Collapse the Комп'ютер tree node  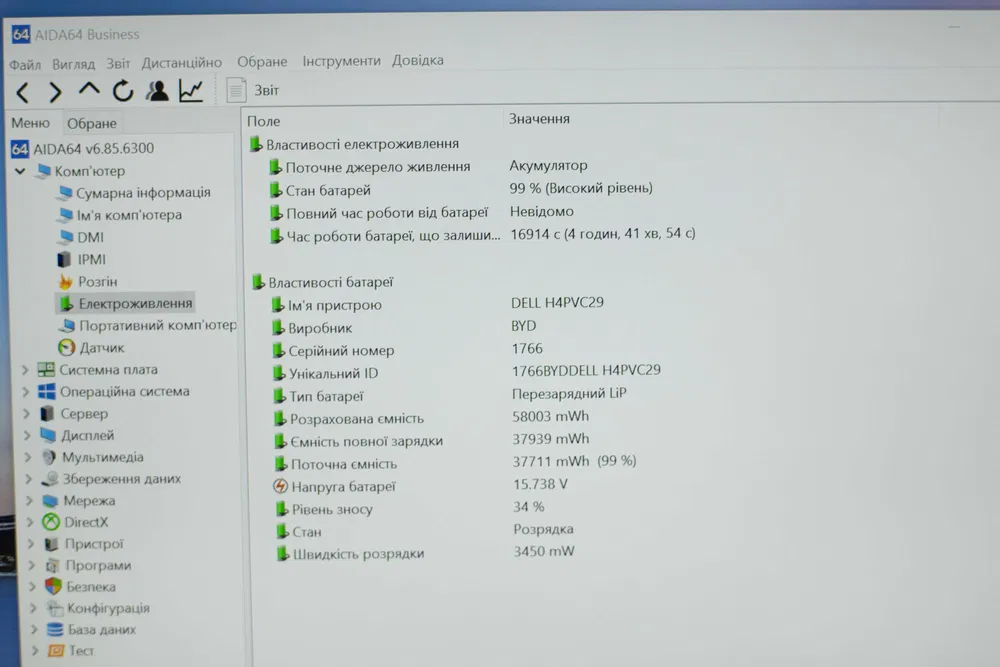pos(20,171)
